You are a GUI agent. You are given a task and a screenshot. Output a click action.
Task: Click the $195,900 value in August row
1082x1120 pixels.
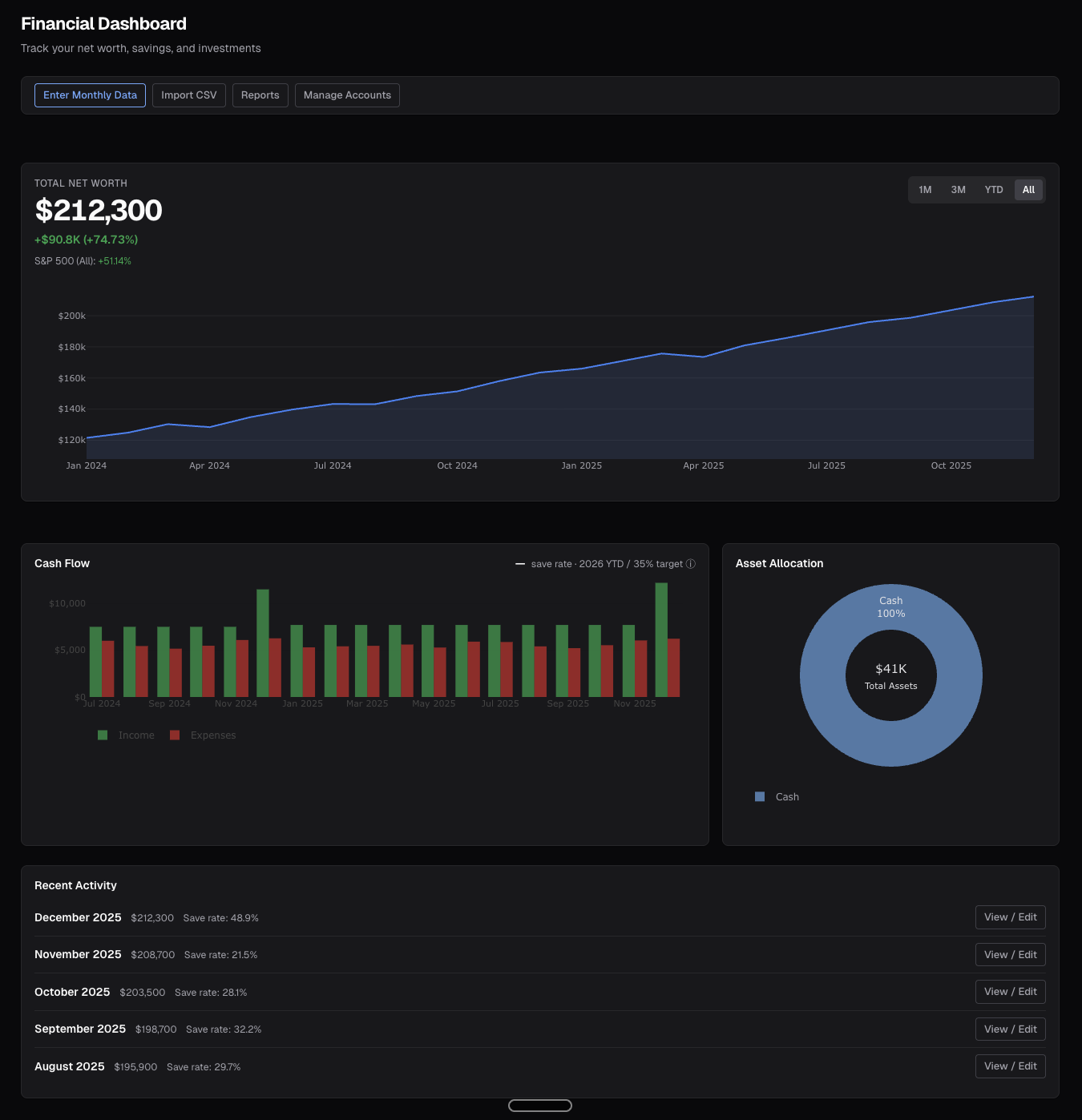[x=135, y=1067]
